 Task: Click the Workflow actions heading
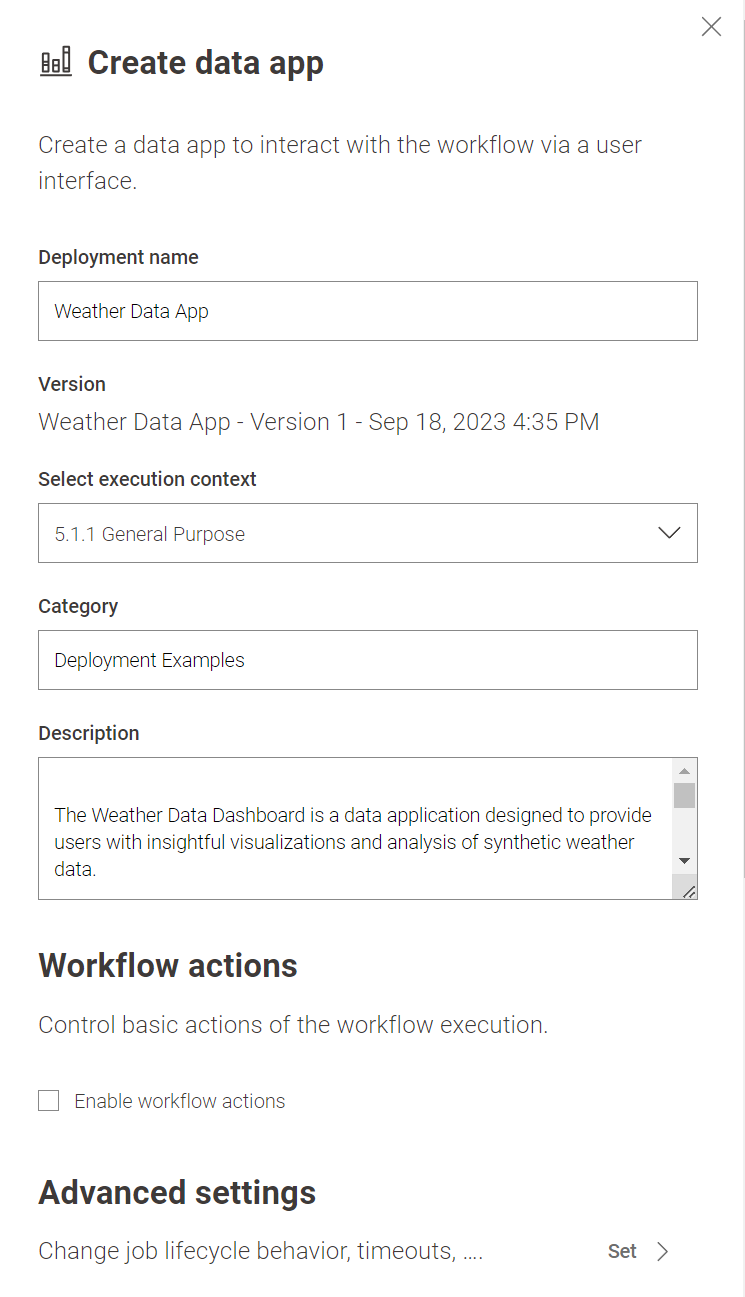(x=168, y=966)
